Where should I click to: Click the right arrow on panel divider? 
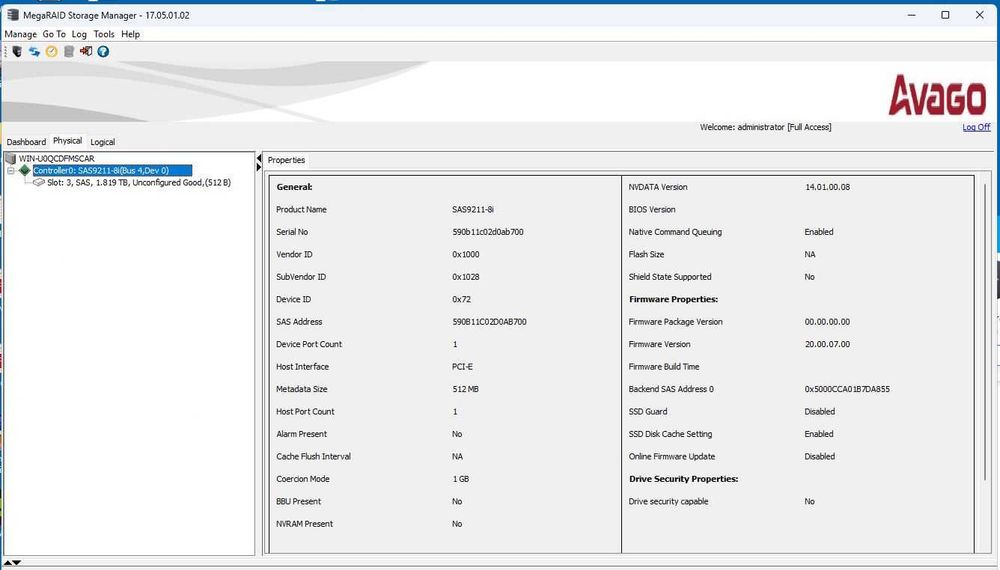click(x=259, y=167)
